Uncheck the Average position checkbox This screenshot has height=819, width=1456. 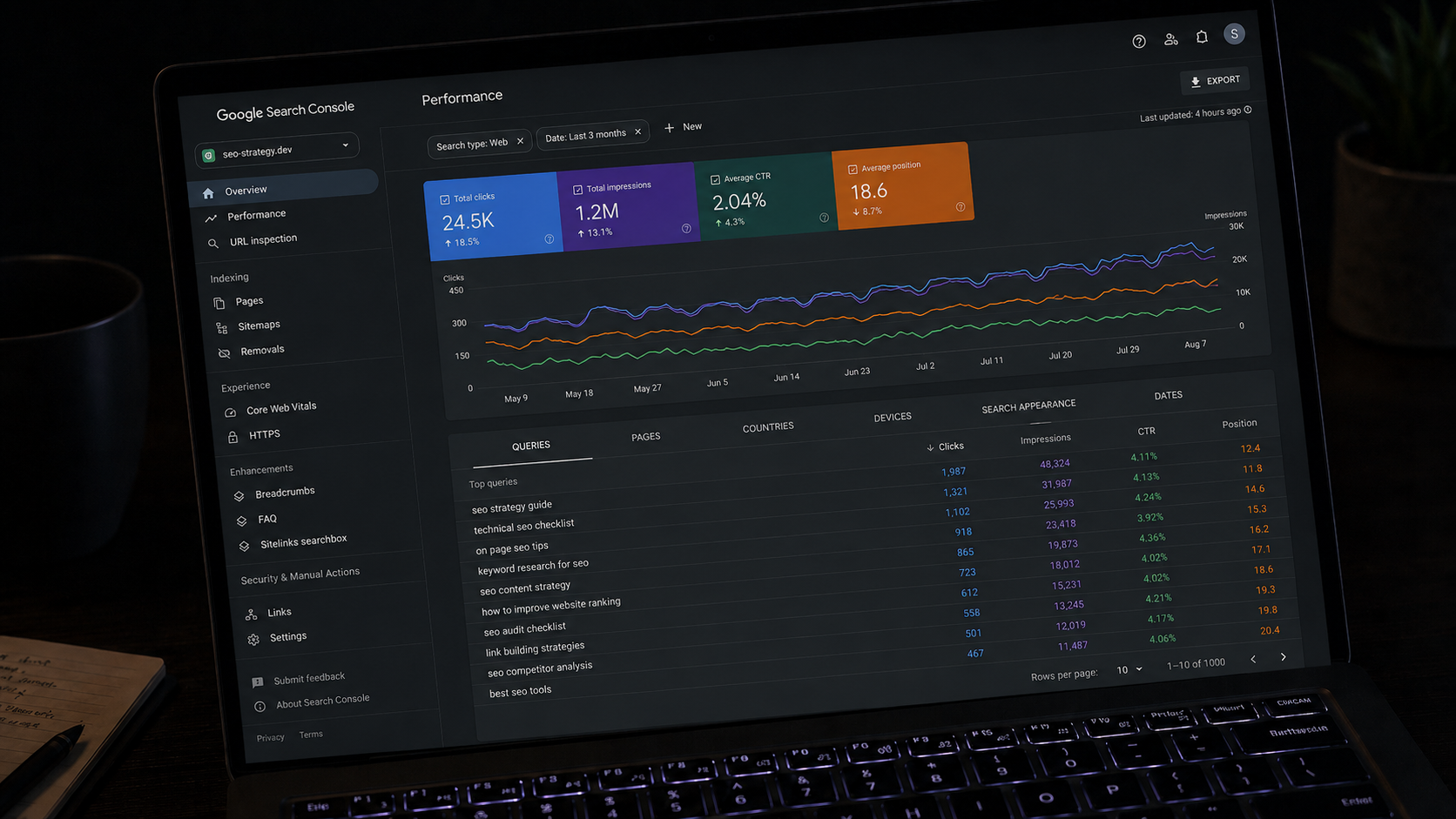coord(853,169)
